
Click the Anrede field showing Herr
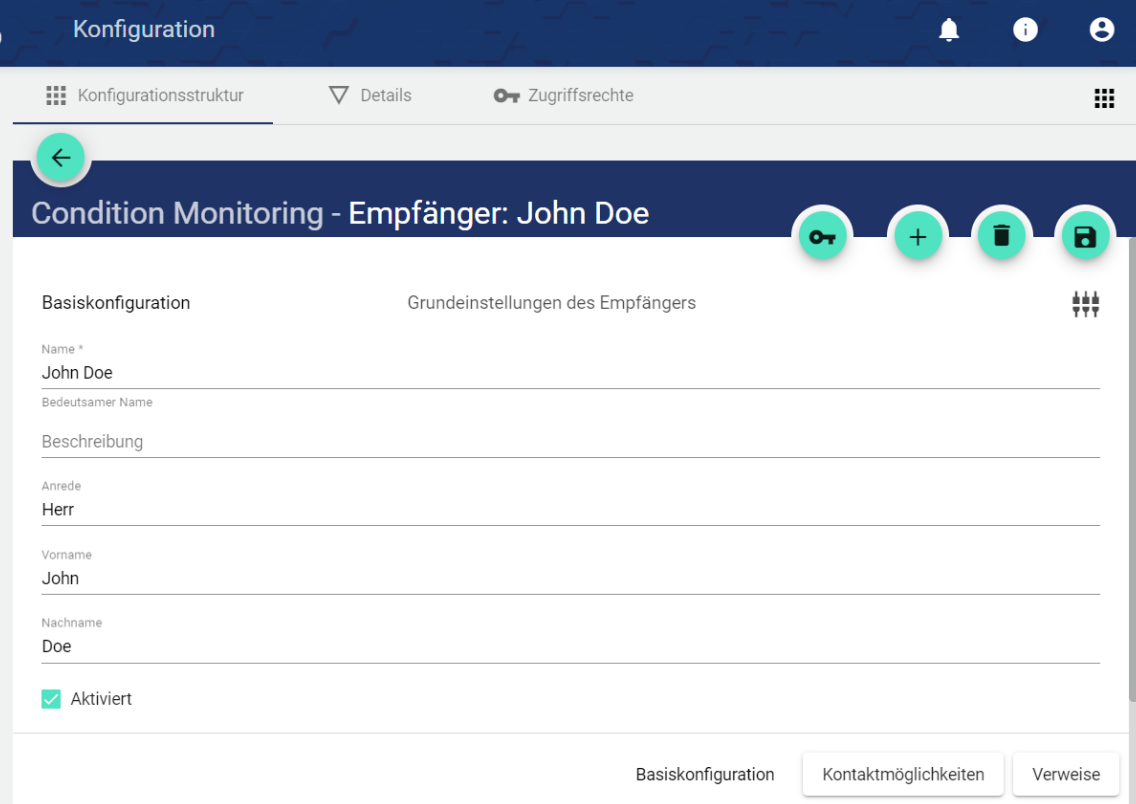pyautogui.click(x=570, y=510)
